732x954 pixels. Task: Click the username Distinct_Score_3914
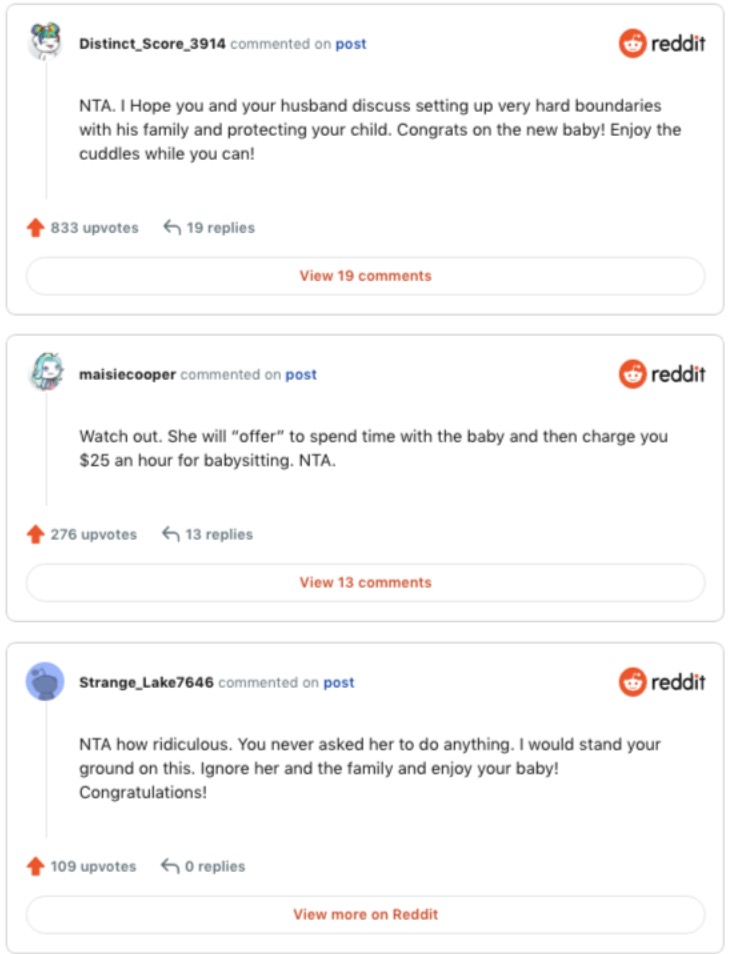(152, 44)
